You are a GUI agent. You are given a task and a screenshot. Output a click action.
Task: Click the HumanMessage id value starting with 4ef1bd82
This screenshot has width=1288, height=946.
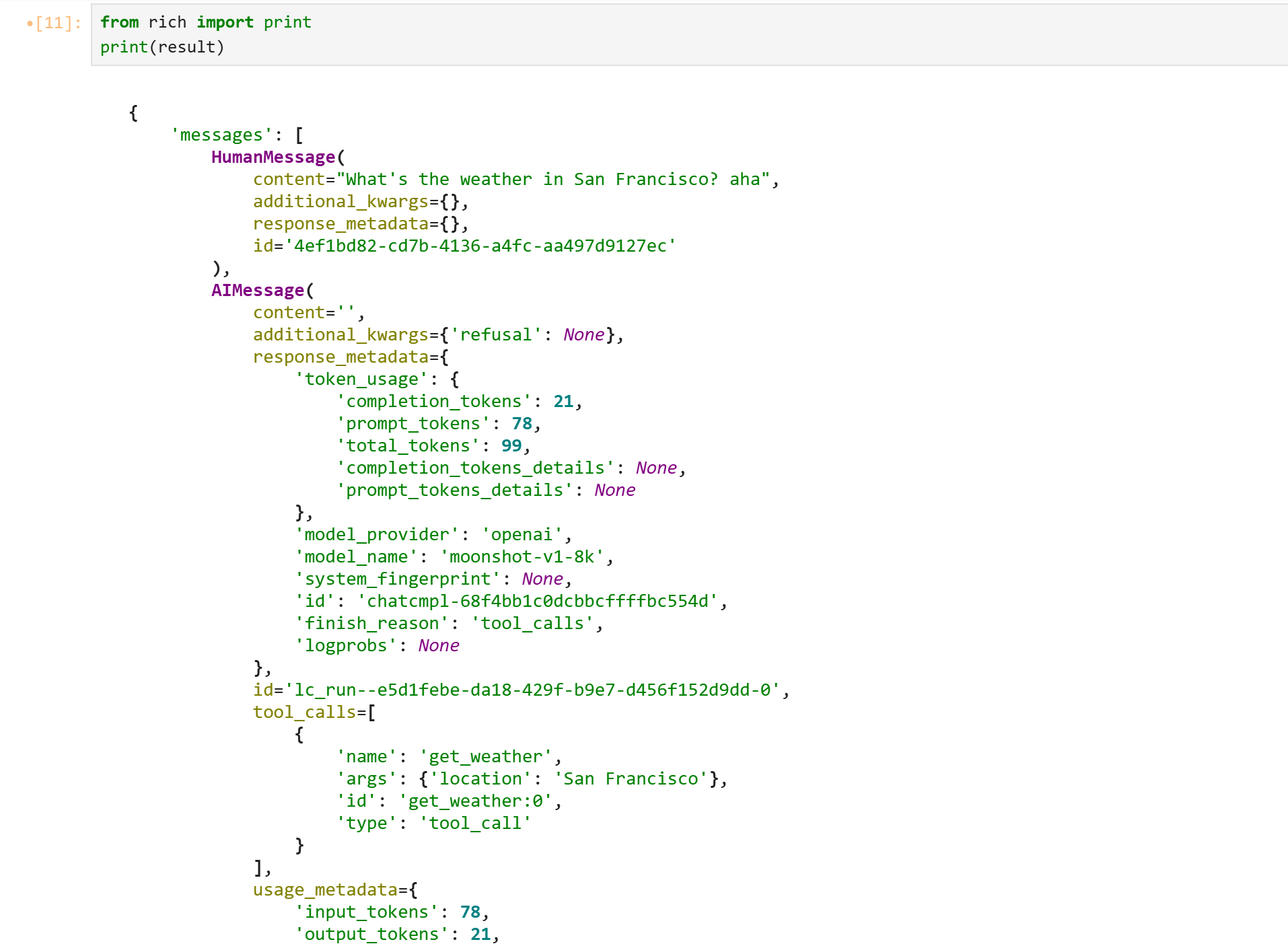tap(480, 246)
